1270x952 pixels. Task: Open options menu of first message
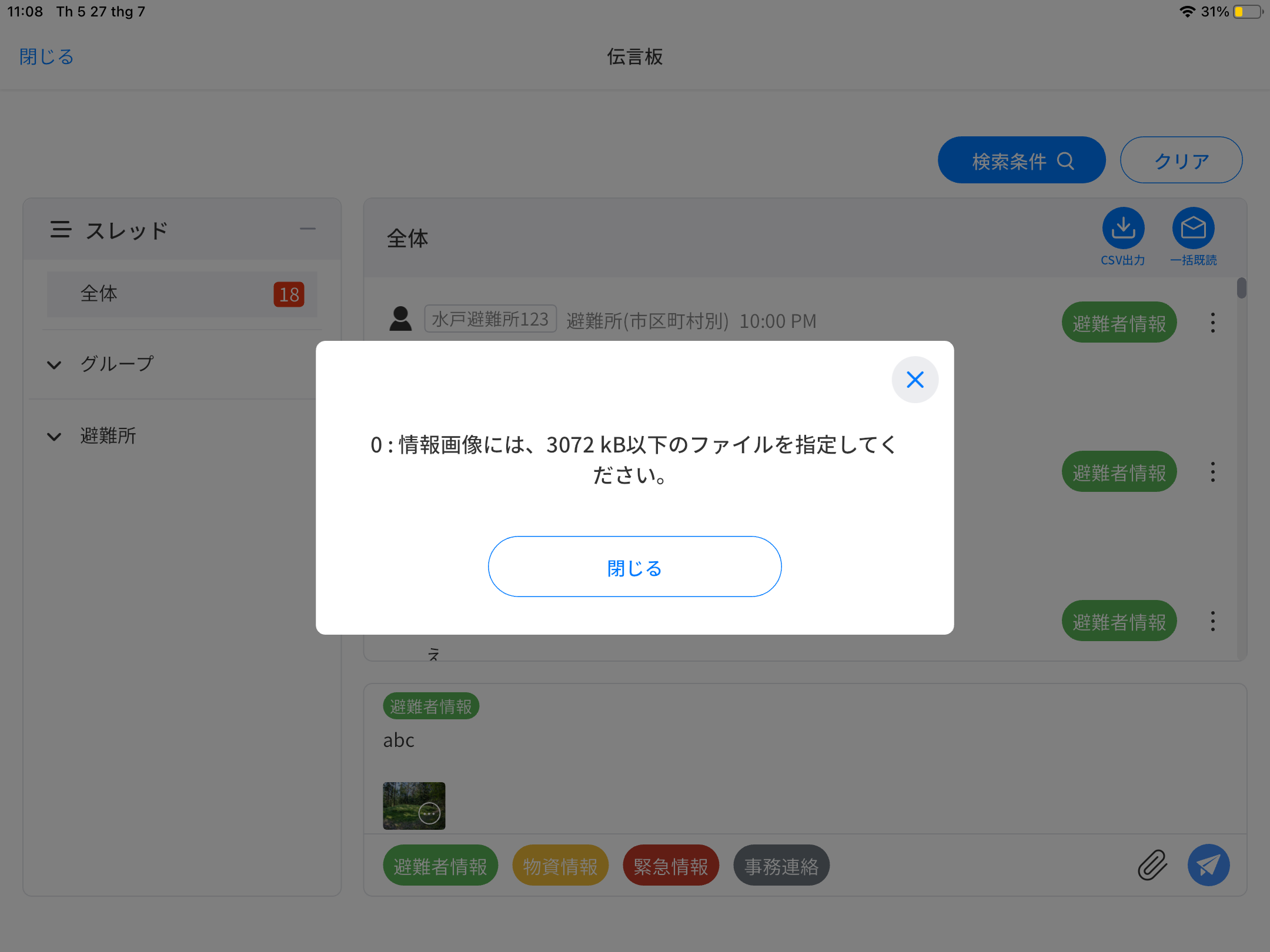coord(1212,323)
